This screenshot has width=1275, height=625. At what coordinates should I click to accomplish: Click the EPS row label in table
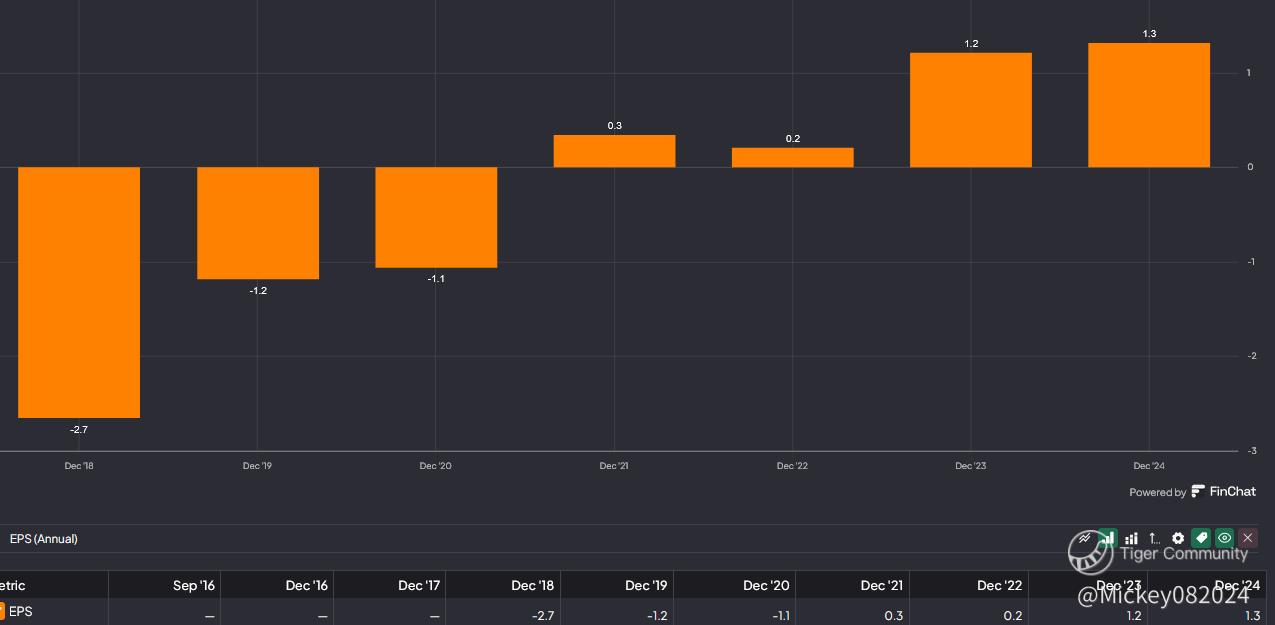20,611
